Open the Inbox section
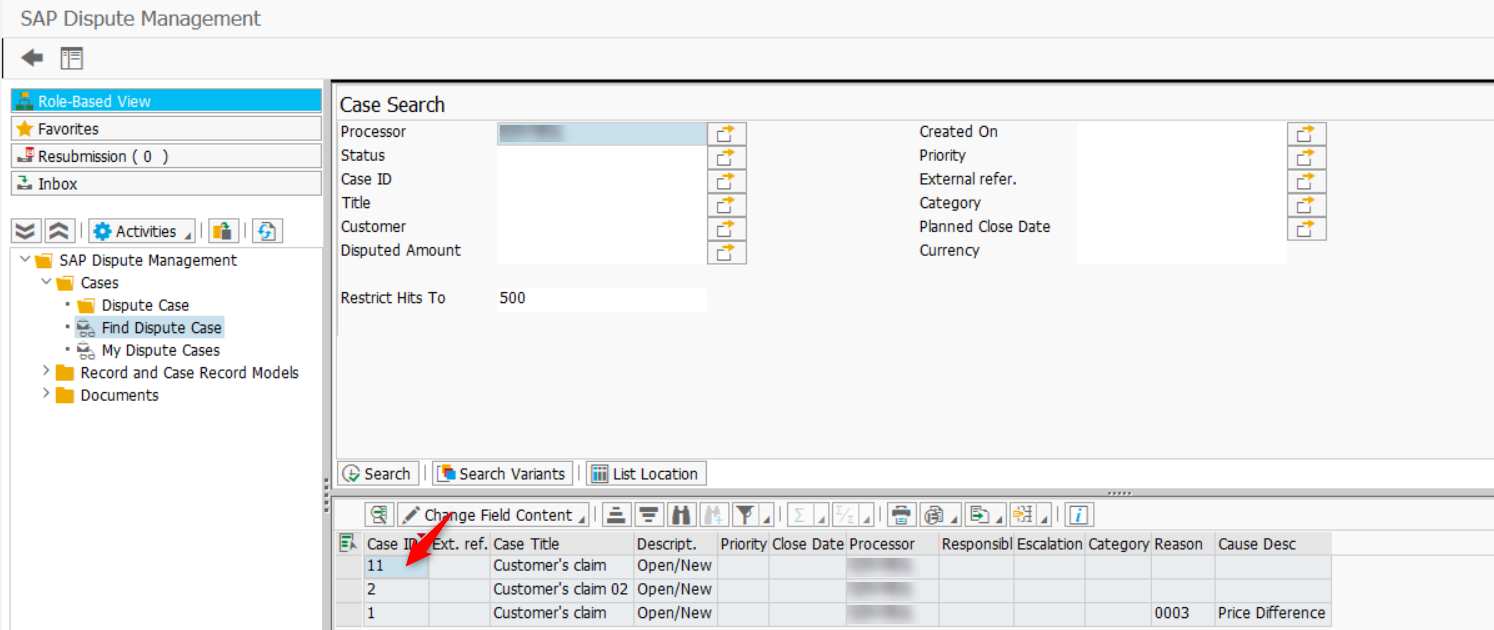The image size is (1494, 630). [166, 184]
